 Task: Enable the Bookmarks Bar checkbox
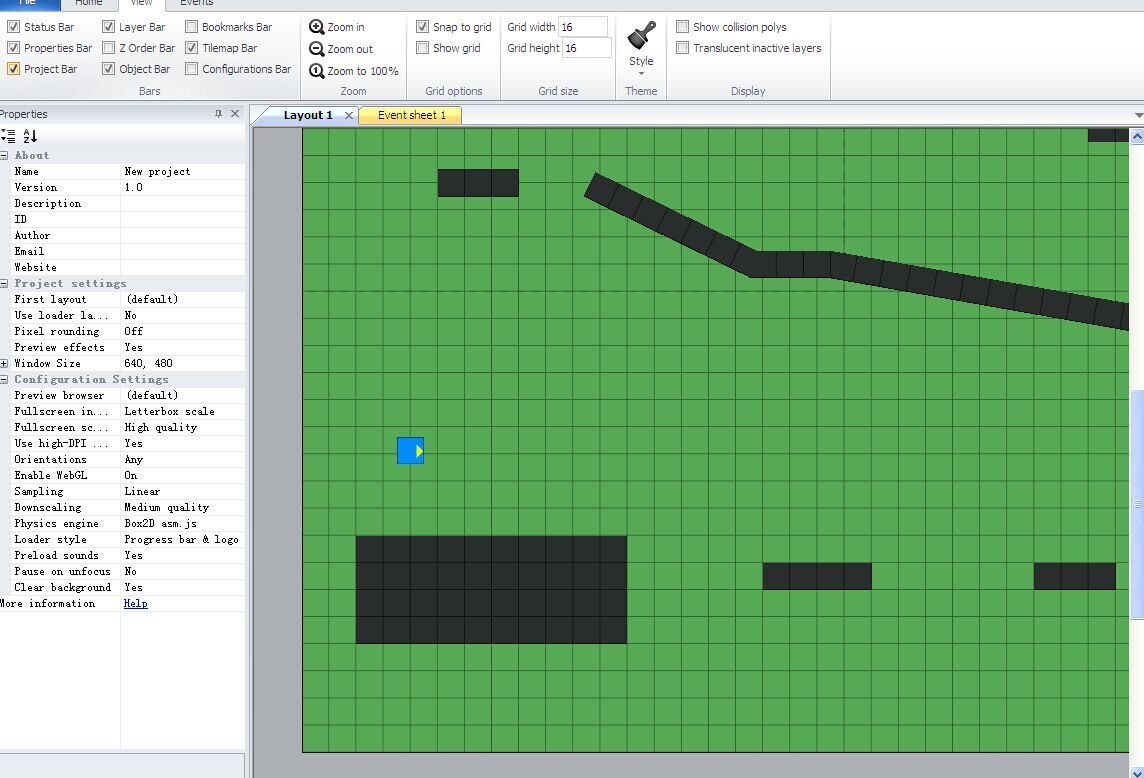(191, 27)
